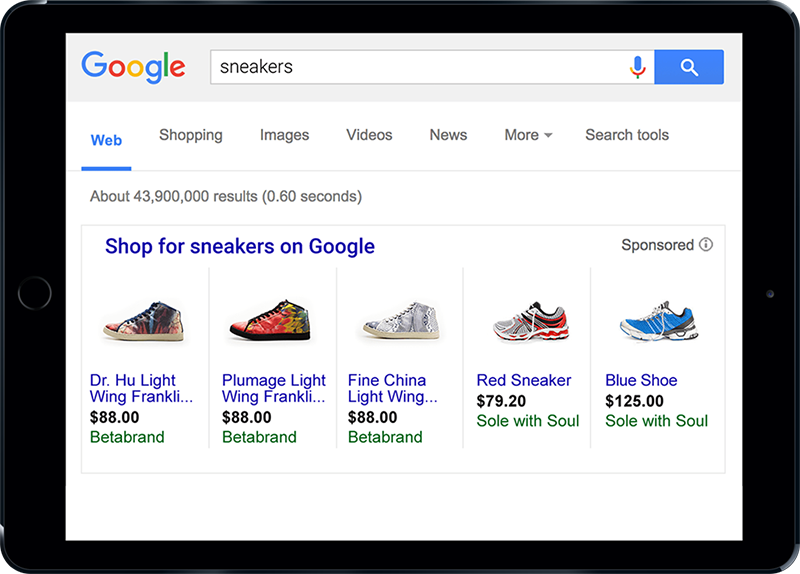The image size is (800, 574).
Task: Open Shop for sneakers on Google link
Action: (x=240, y=246)
